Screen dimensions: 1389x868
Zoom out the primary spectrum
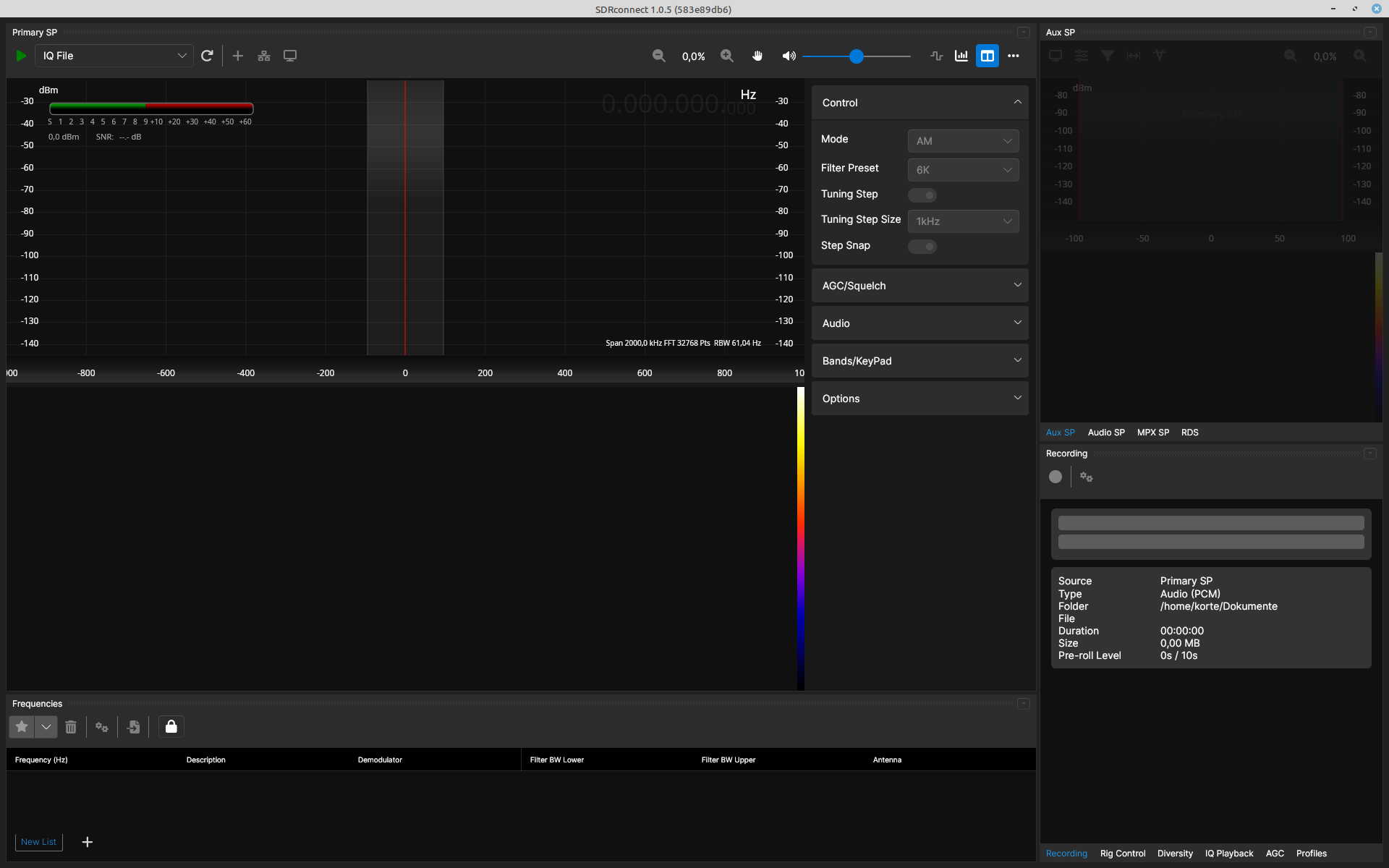tap(658, 56)
